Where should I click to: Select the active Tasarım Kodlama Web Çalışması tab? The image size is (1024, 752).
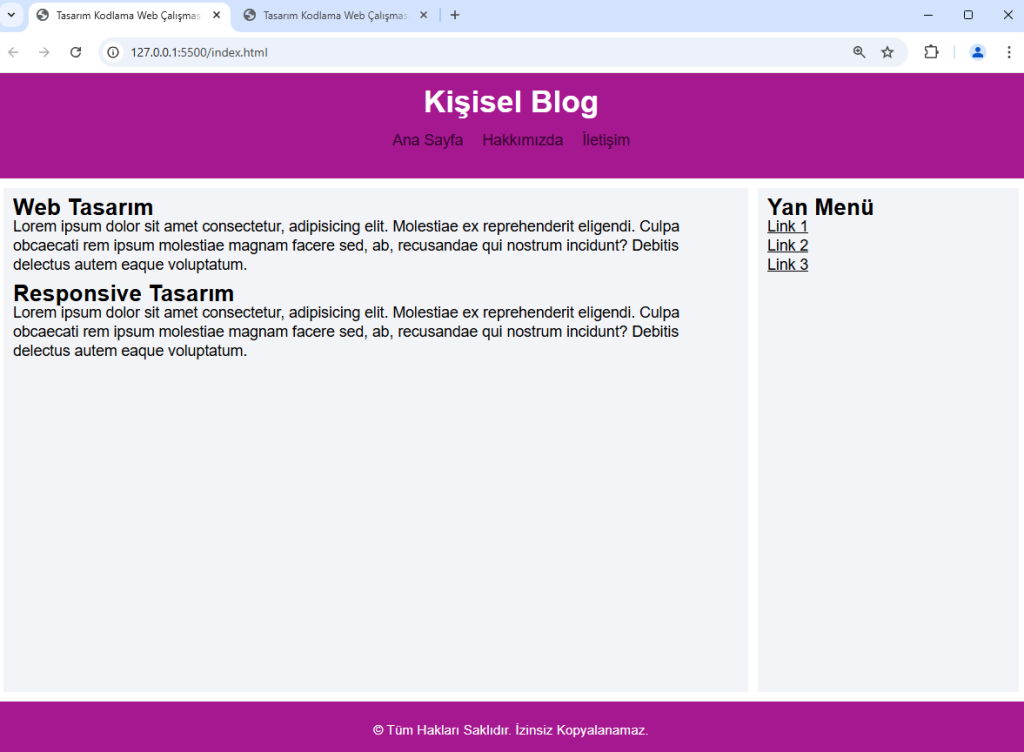pyautogui.click(x=120, y=15)
